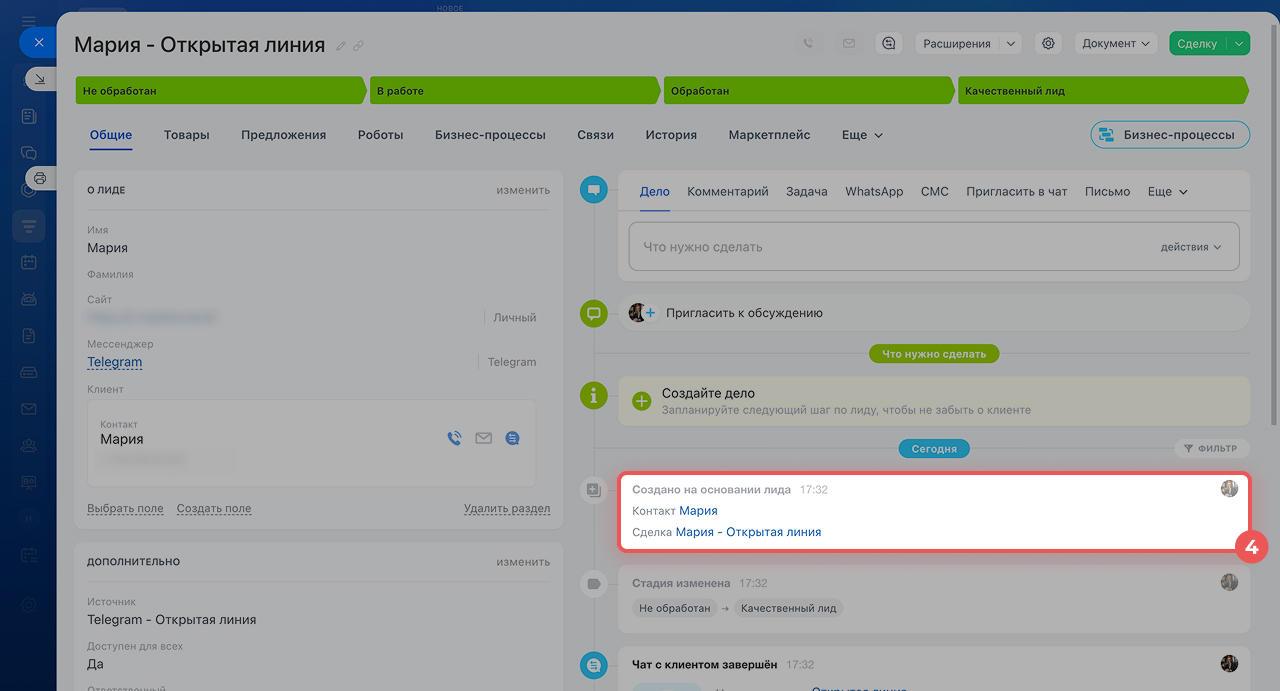Open the CRM funnel icon in the left sidebar

coord(28,226)
